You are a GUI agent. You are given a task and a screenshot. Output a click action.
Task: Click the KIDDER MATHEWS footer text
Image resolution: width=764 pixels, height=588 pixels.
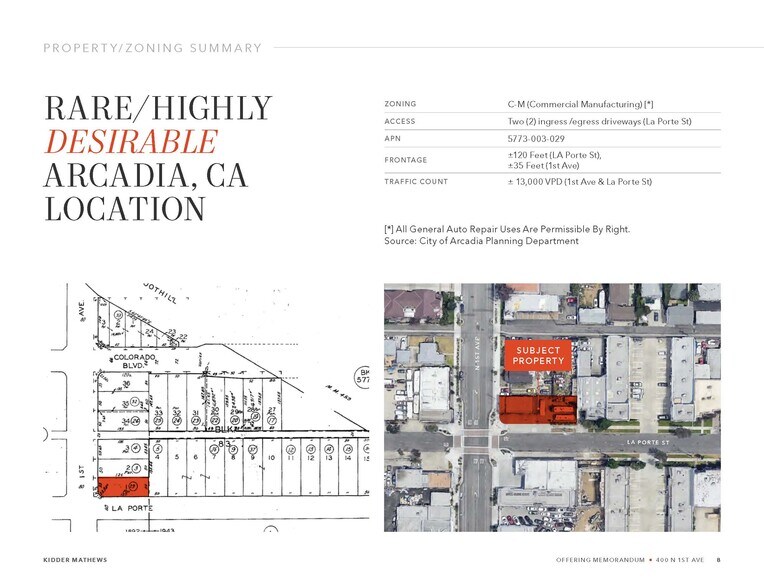click(75, 560)
